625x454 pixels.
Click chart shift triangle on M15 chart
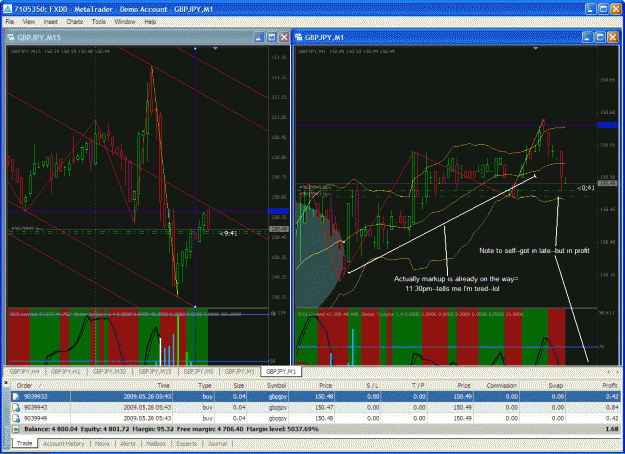point(215,49)
